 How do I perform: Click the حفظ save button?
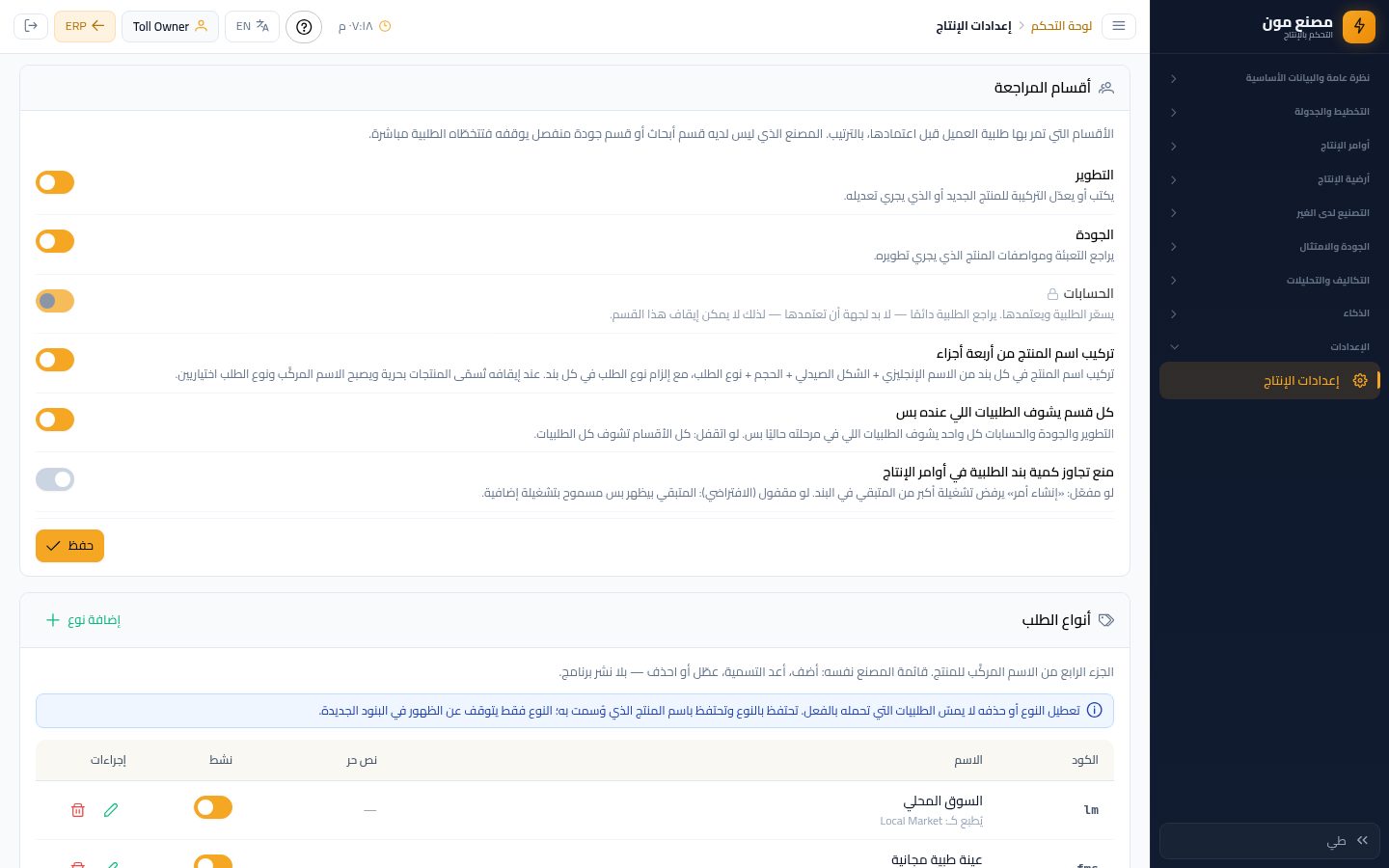pos(69,546)
